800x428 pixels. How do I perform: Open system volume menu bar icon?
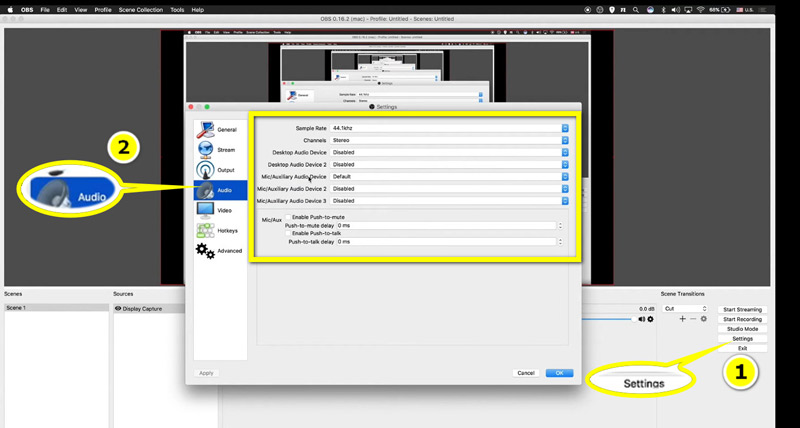pos(676,10)
